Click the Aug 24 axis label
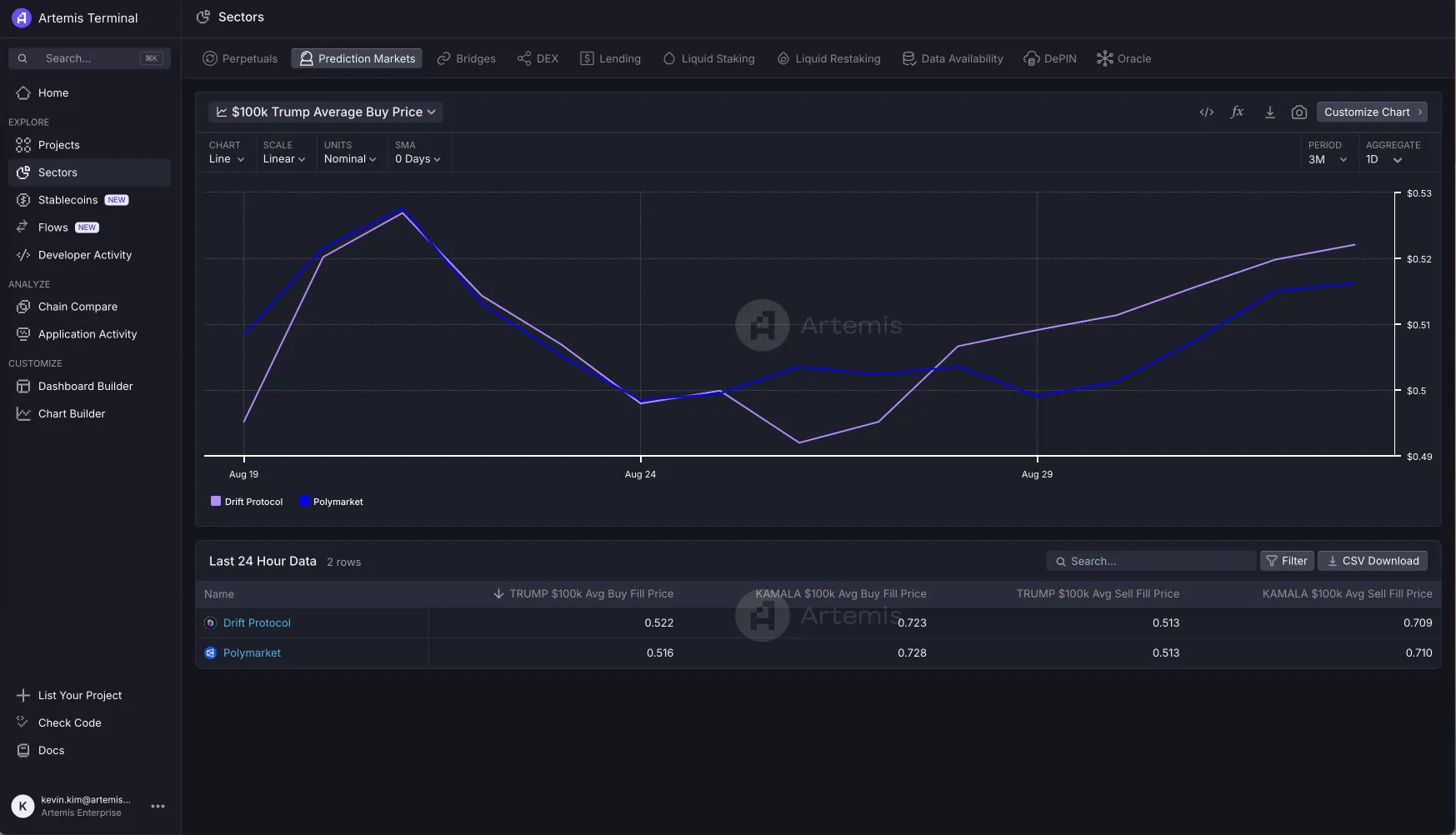The width and height of the screenshot is (1456, 835). (640, 474)
